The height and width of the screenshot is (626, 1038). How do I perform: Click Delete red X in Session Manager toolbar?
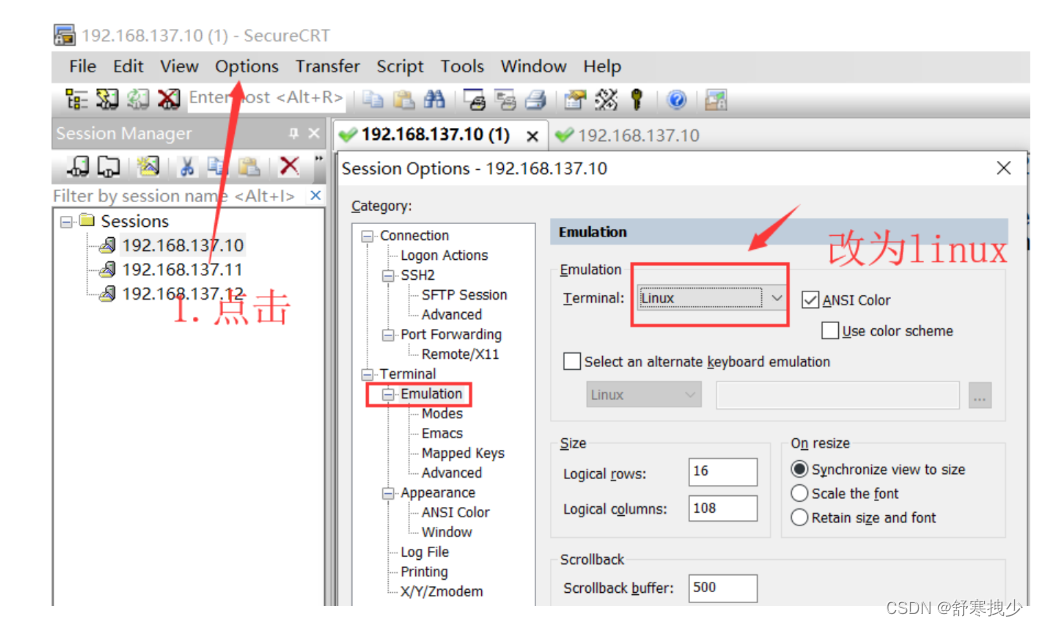pyautogui.click(x=289, y=165)
